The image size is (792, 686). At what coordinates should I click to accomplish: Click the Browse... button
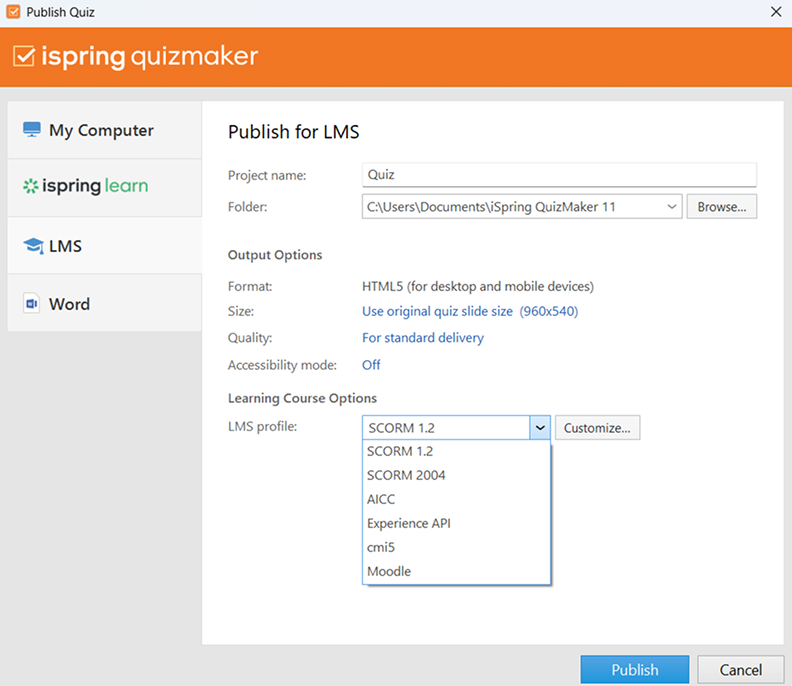tap(722, 207)
